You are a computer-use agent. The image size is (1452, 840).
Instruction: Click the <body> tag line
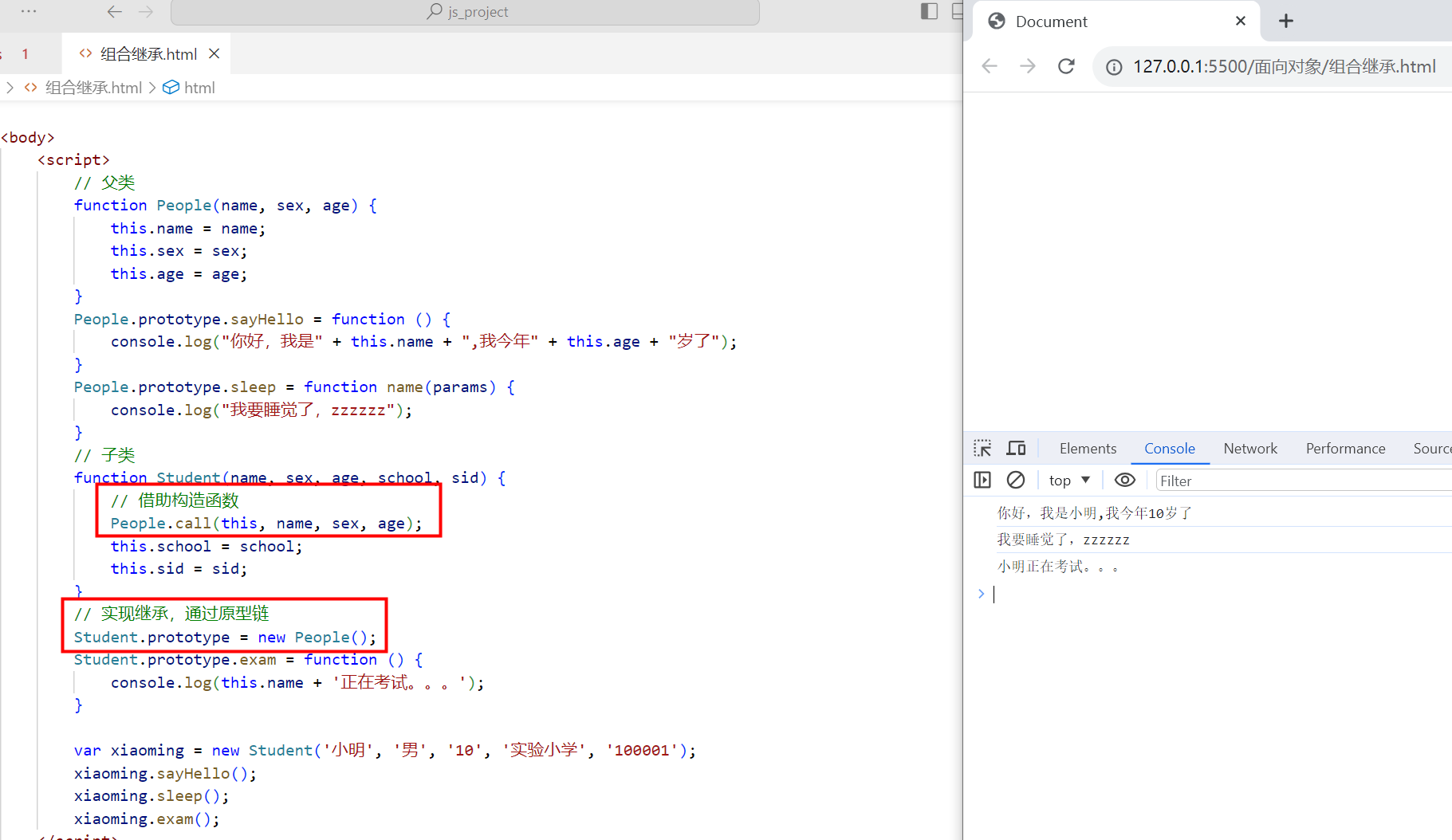(27, 138)
